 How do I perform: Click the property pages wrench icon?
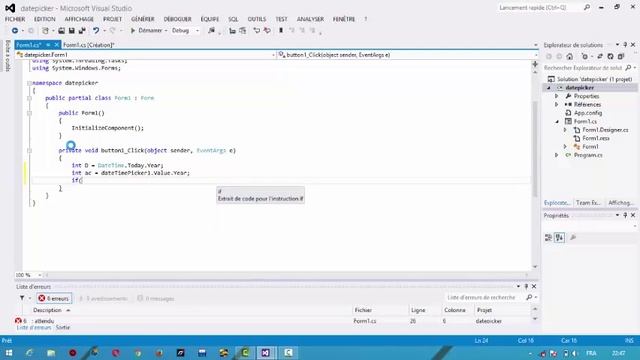coord(573,238)
